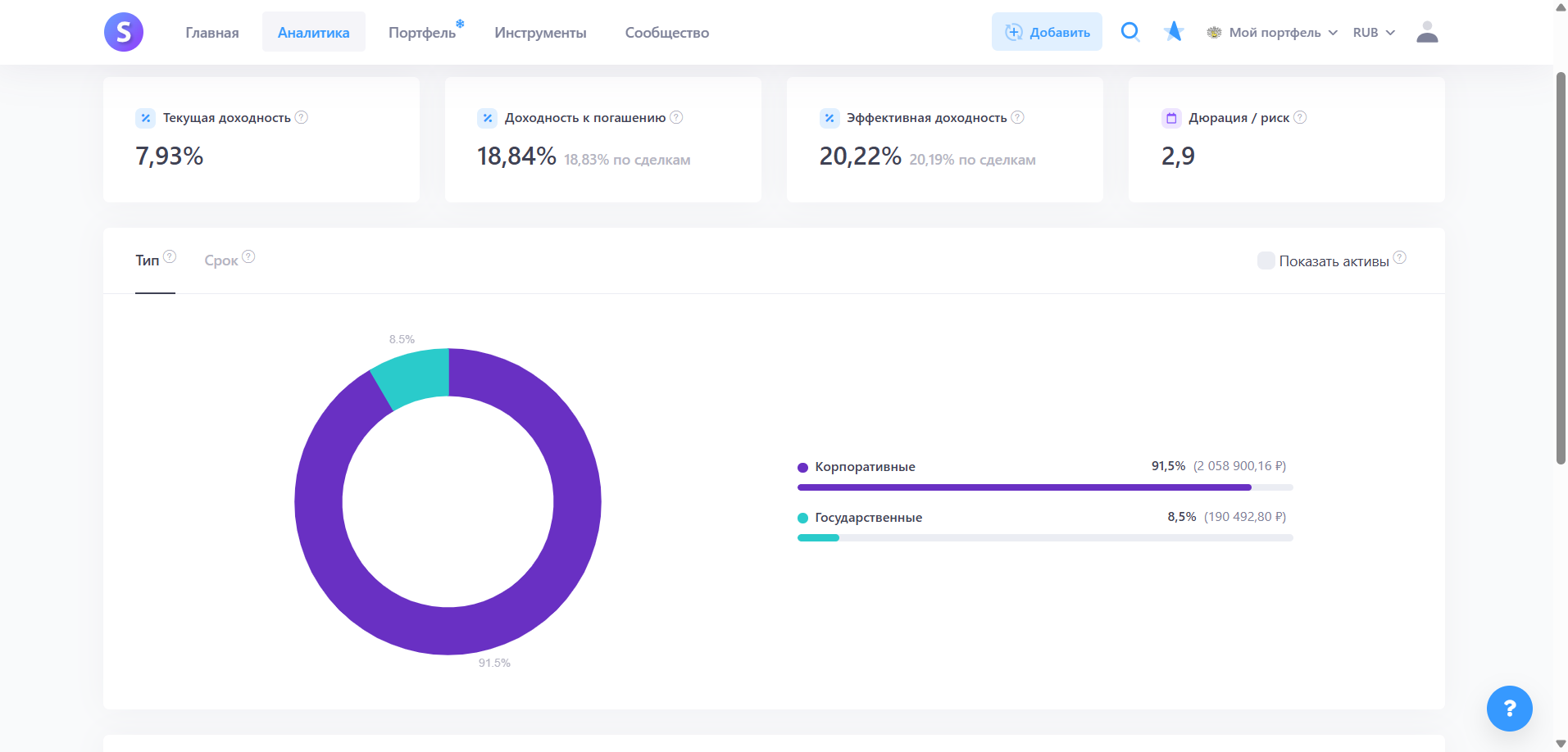
Task: Open search with the magnifier icon
Action: [x=1130, y=32]
